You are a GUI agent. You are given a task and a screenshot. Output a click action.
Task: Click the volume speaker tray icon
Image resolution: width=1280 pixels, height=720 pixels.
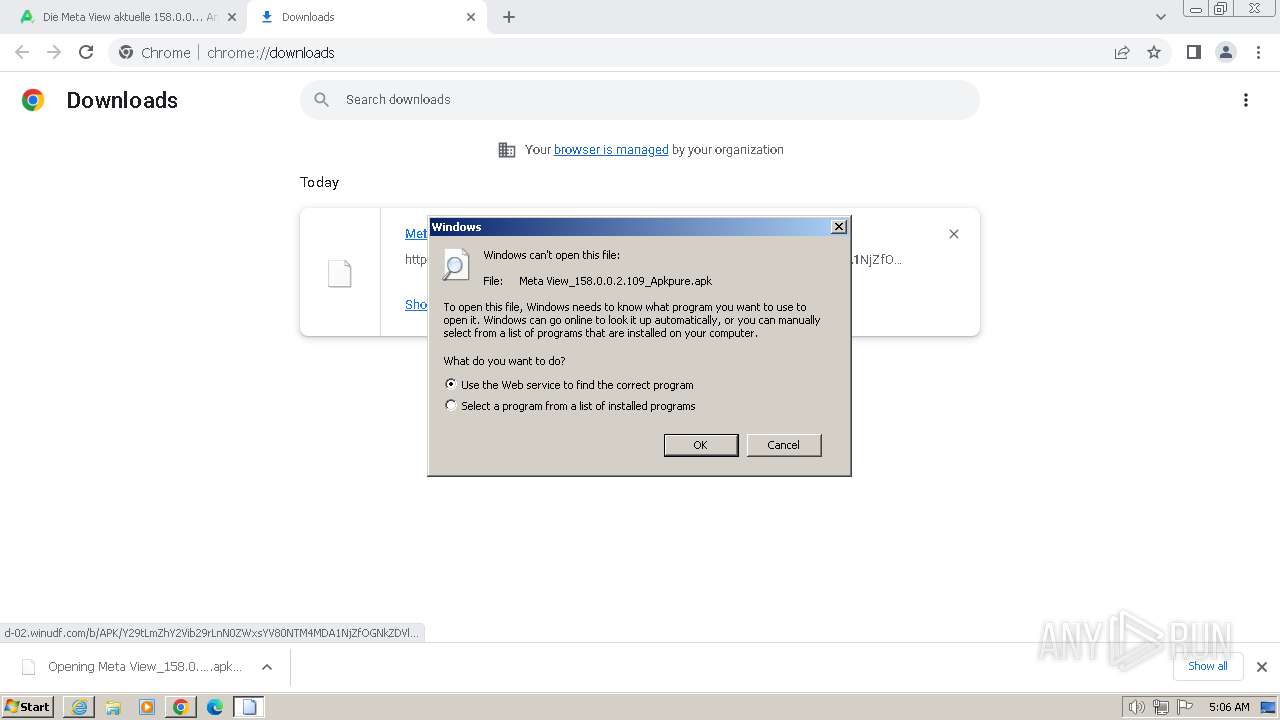[1136, 707]
